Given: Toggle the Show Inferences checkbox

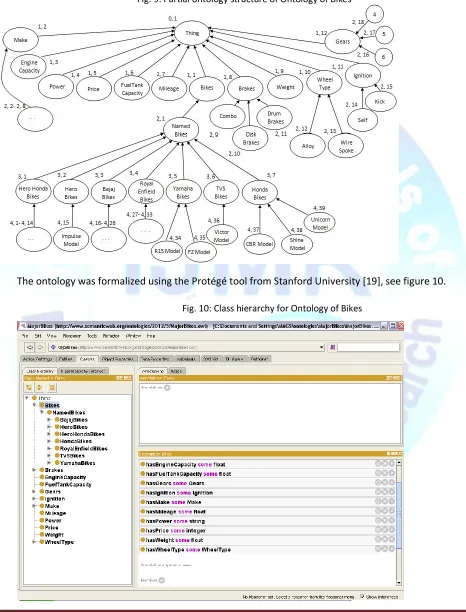Looking at the screenshot, I should pos(362,596).
